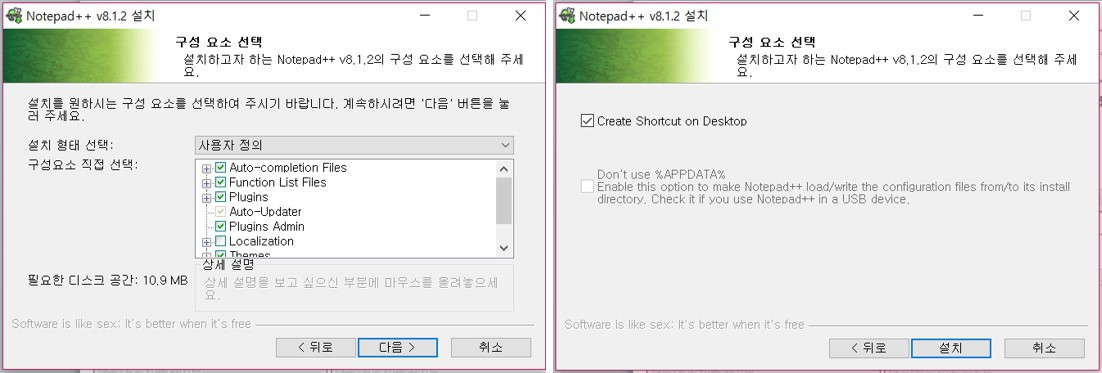This screenshot has width=1102, height=373.
Task: Toggle Auto-completion Files checkbox
Action: point(220,168)
